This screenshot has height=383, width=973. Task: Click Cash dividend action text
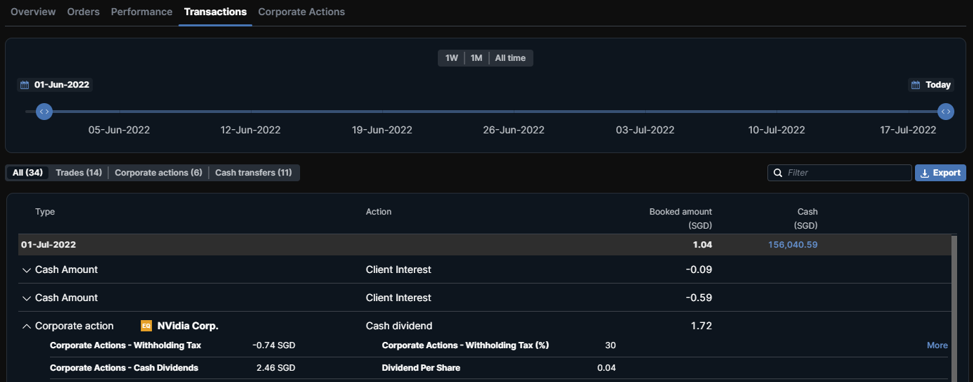point(399,326)
